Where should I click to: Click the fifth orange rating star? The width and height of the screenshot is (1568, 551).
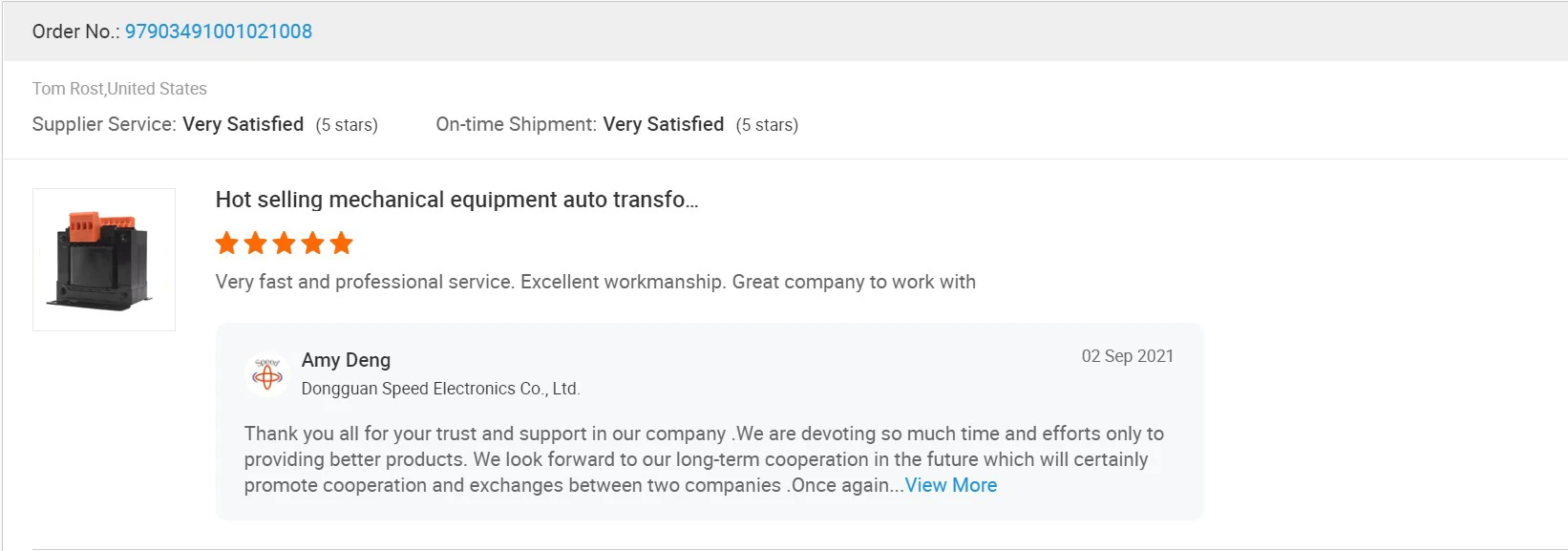click(342, 244)
